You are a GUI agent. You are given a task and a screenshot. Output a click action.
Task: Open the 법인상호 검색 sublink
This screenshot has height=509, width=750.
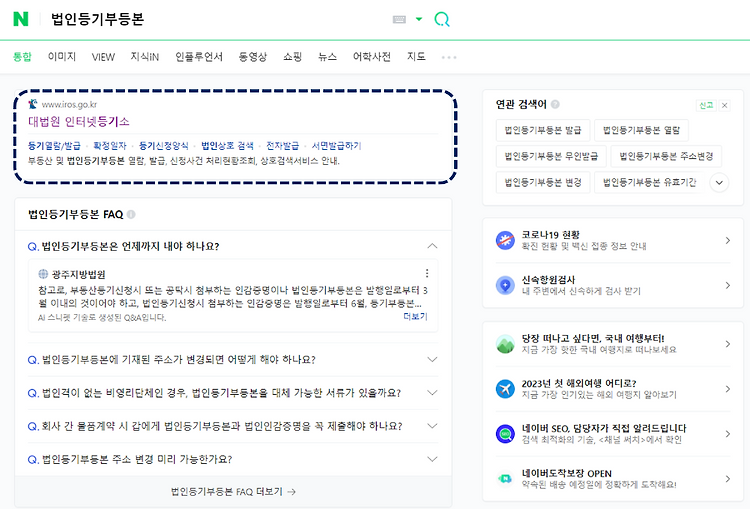pos(227,145)
